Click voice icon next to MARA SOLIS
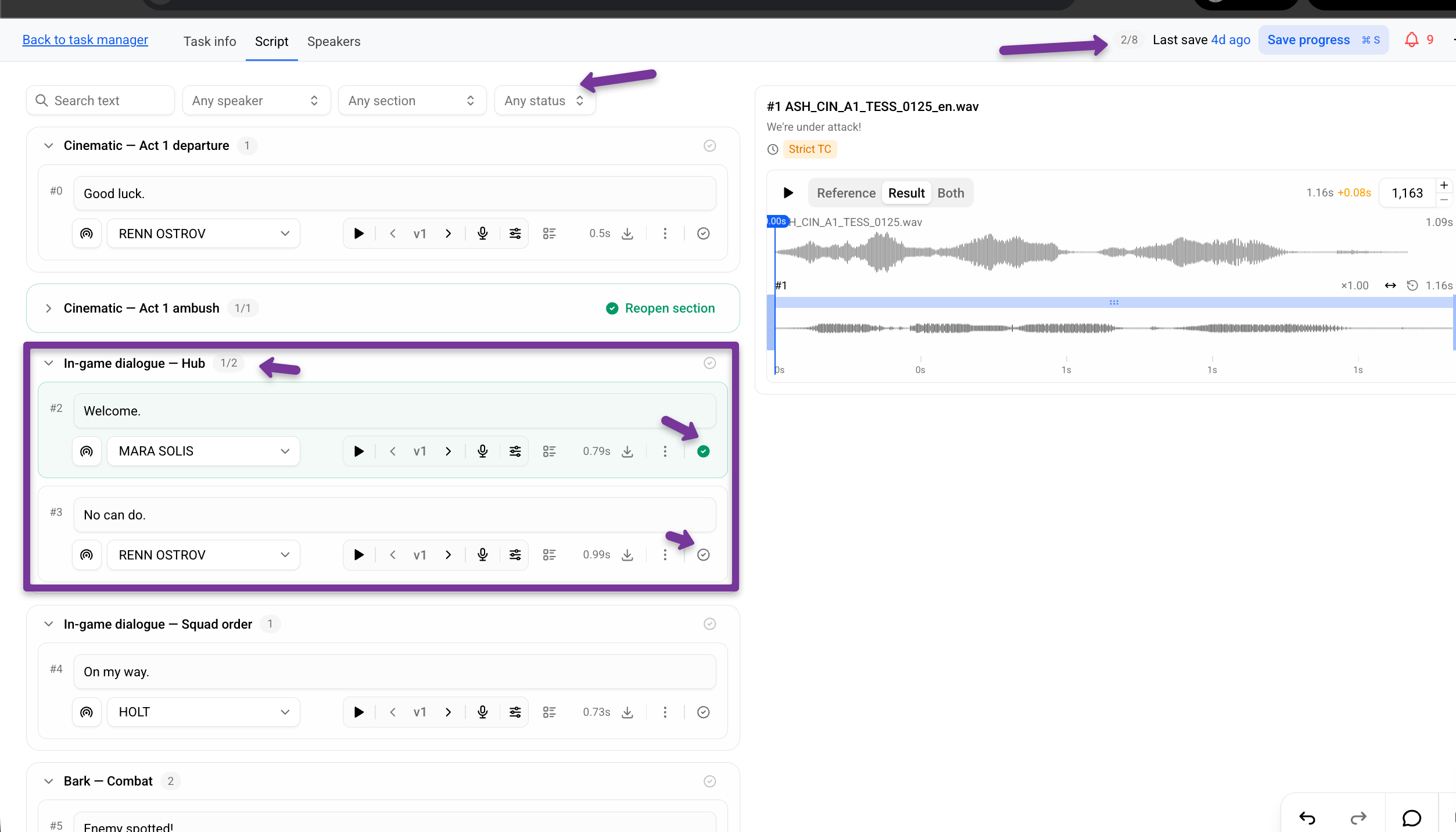This screenshot has height=832, width=1456. point(87,451)
